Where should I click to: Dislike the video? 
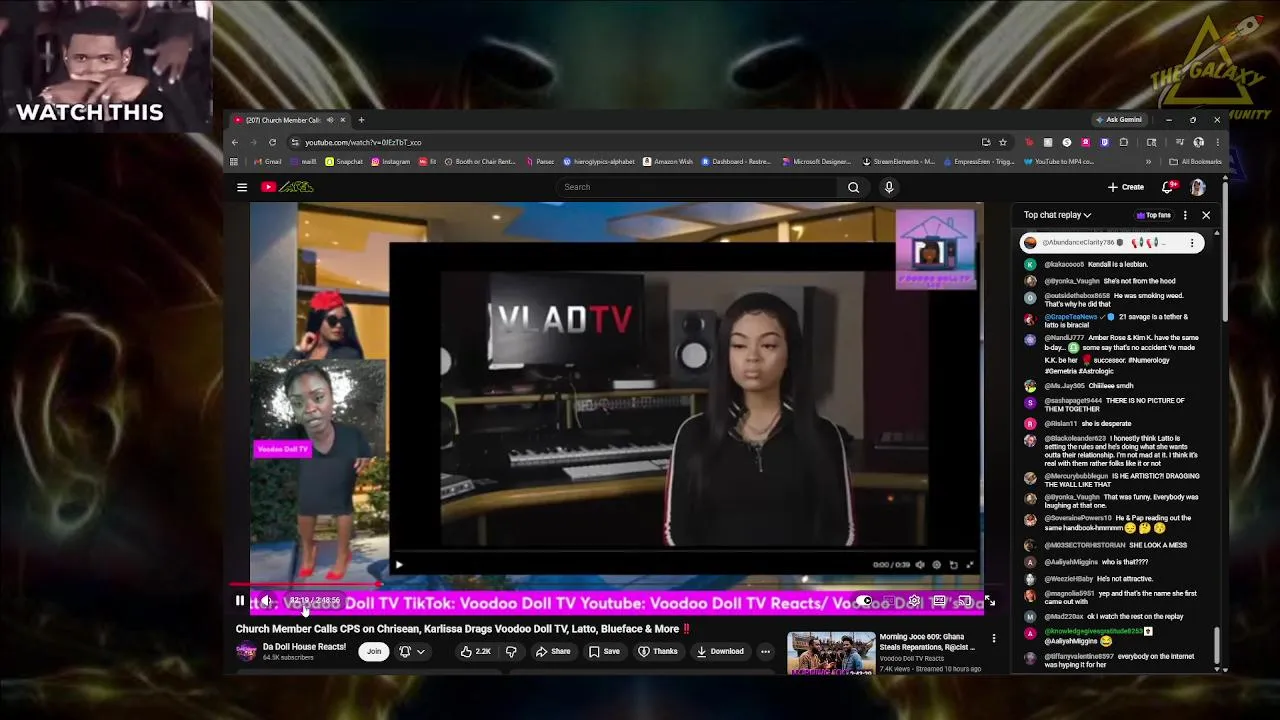pos(511,651)
